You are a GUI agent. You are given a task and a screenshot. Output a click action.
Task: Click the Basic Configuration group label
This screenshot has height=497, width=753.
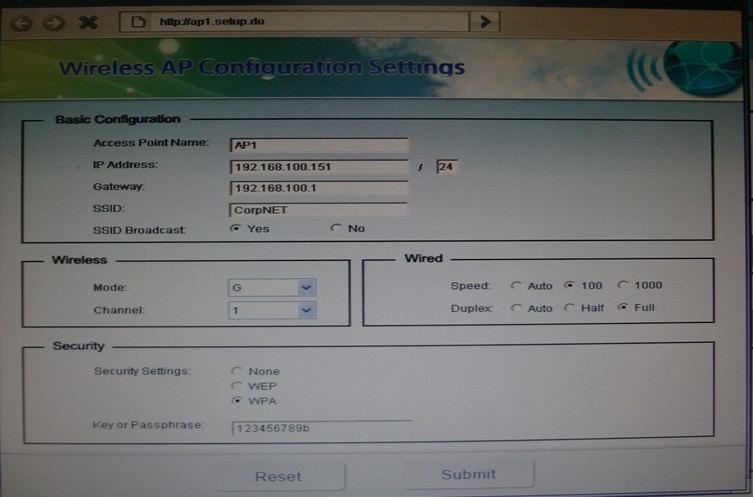pos(118,119)
